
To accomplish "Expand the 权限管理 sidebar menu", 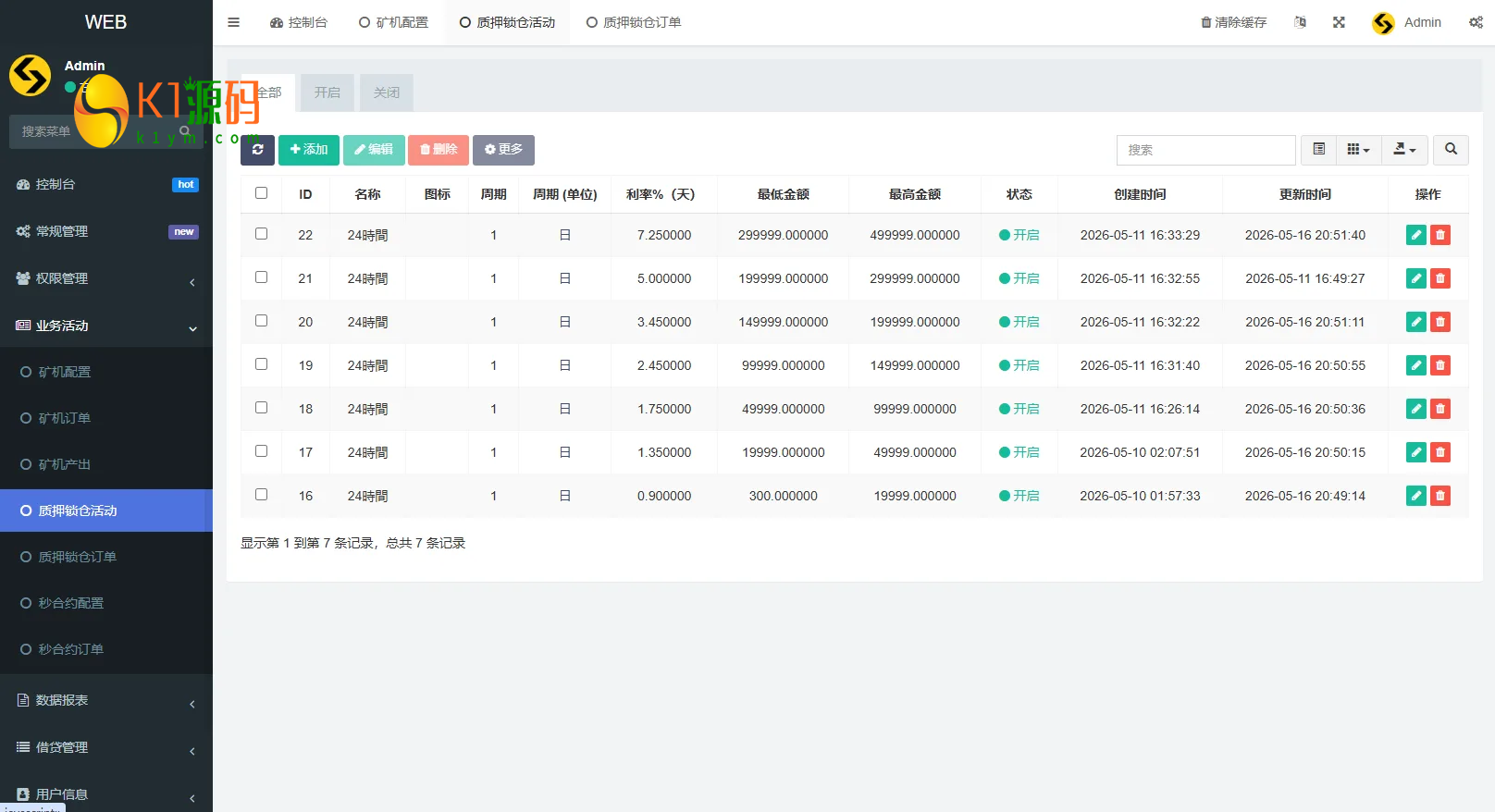I will (x=106, y=278).
